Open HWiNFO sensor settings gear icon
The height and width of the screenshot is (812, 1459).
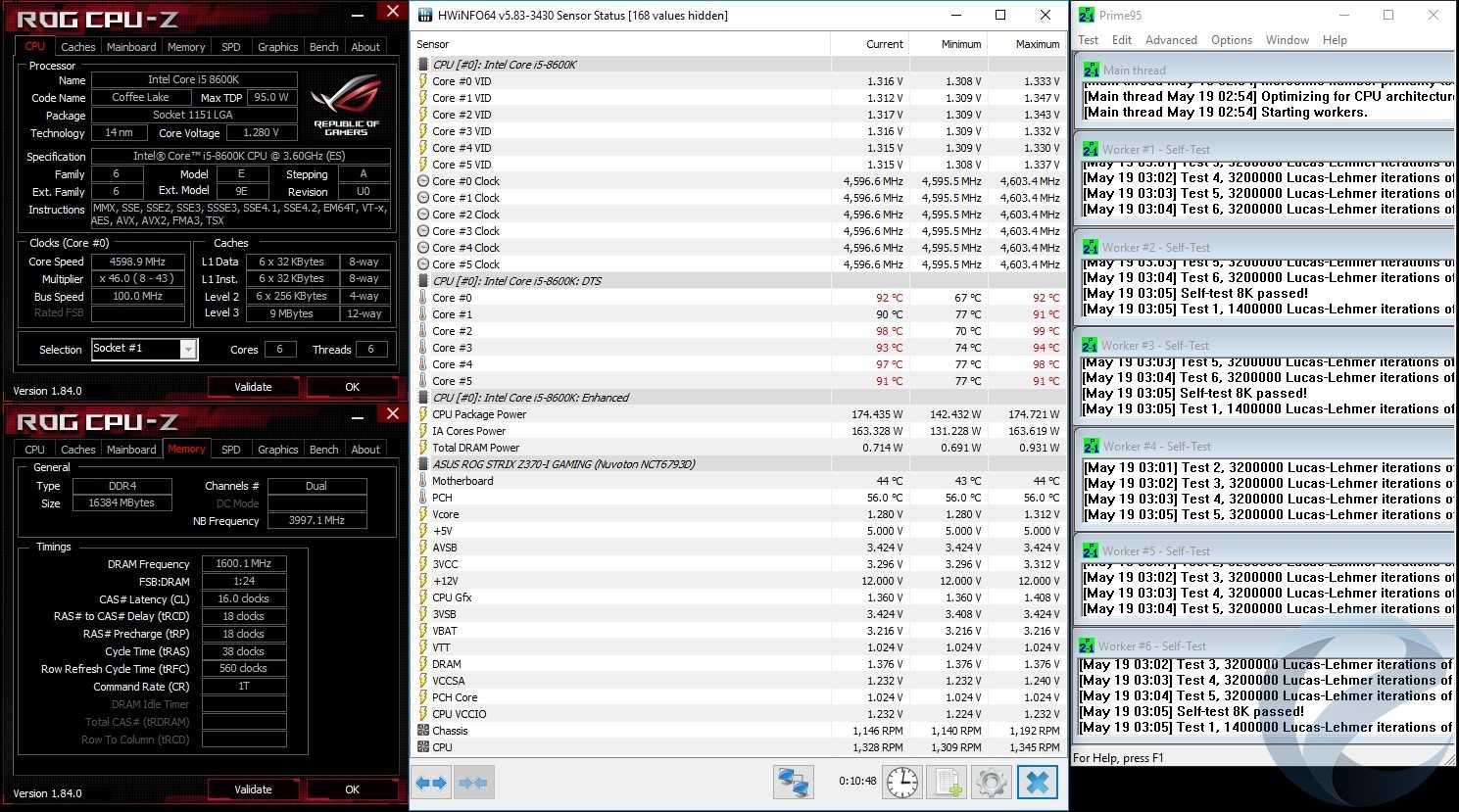991,783
